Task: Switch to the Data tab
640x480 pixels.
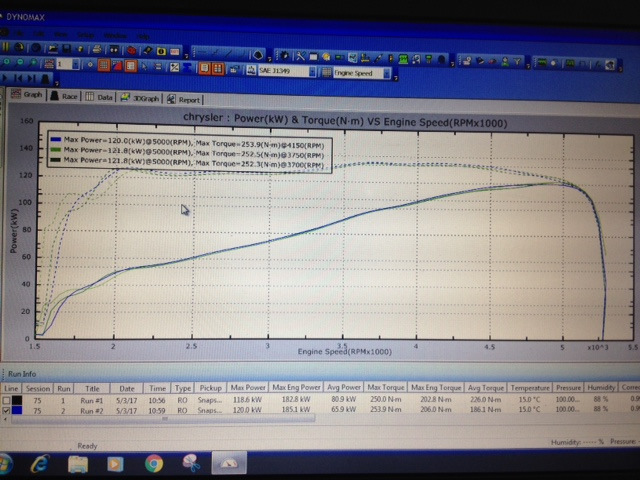Action: pyautogui.click(x=99, y=97)
